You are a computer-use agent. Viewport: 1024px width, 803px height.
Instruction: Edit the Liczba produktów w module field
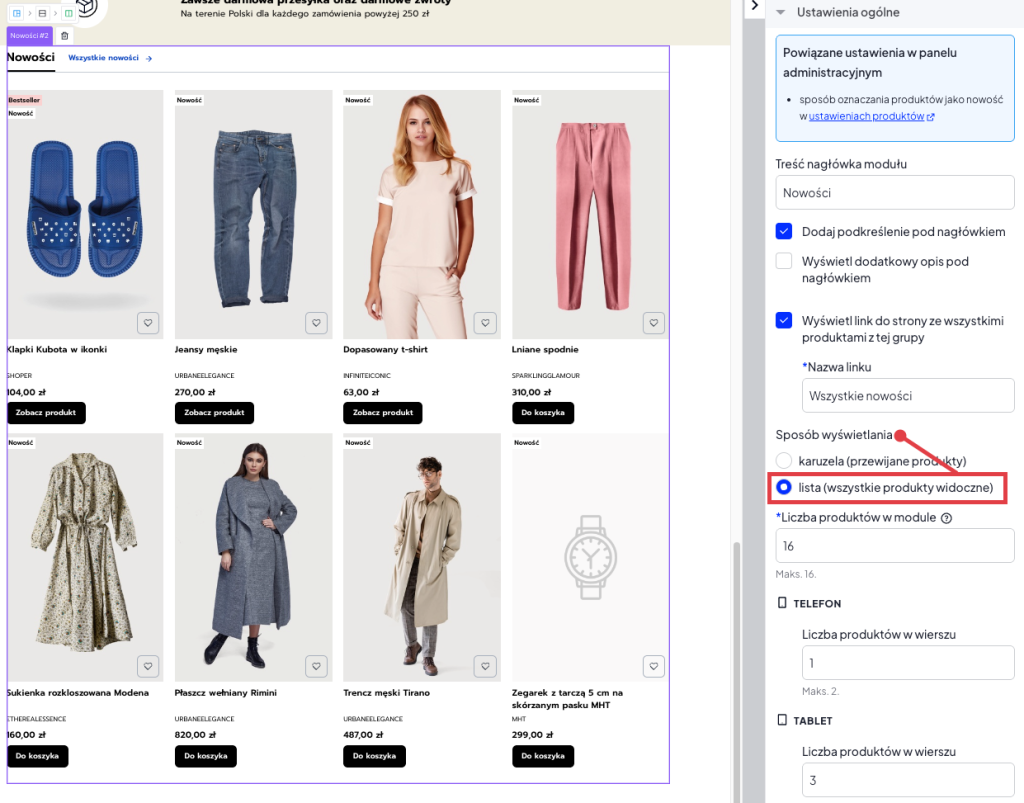click(894, 545)
